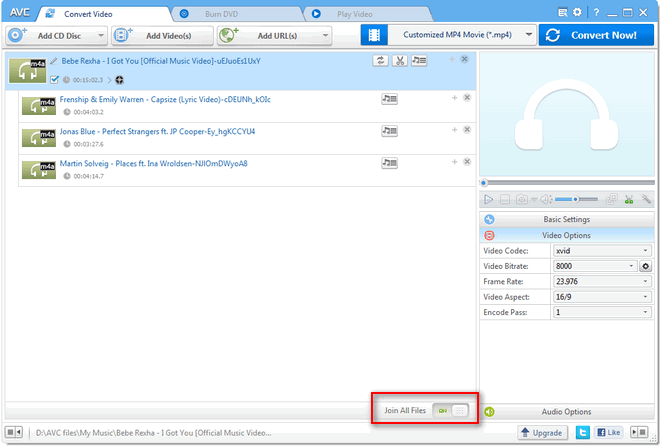Click the Twitter icon
660x446 pixels.
point(583,433)
